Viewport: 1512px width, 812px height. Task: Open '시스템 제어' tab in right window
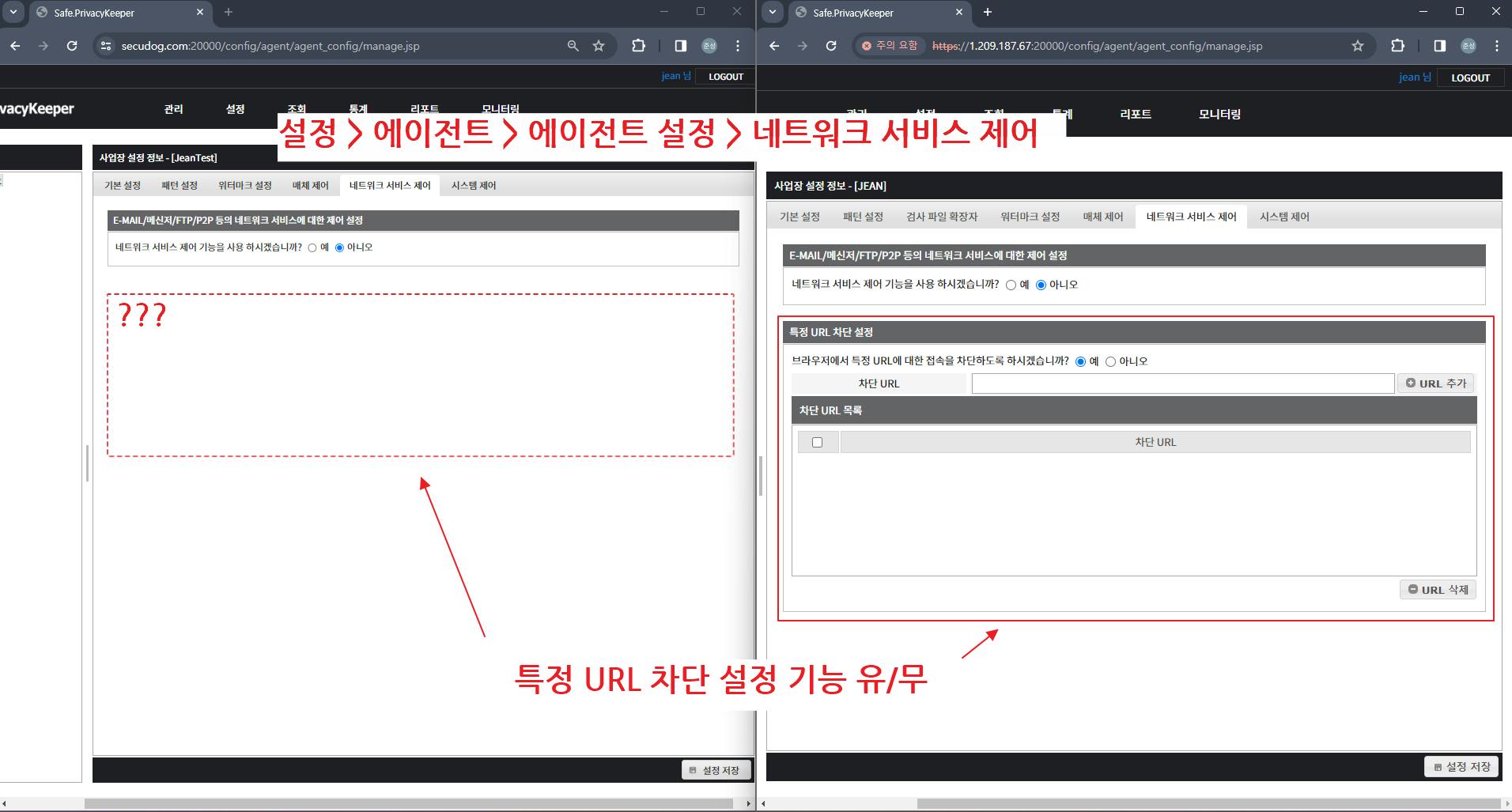point(1284,217)
